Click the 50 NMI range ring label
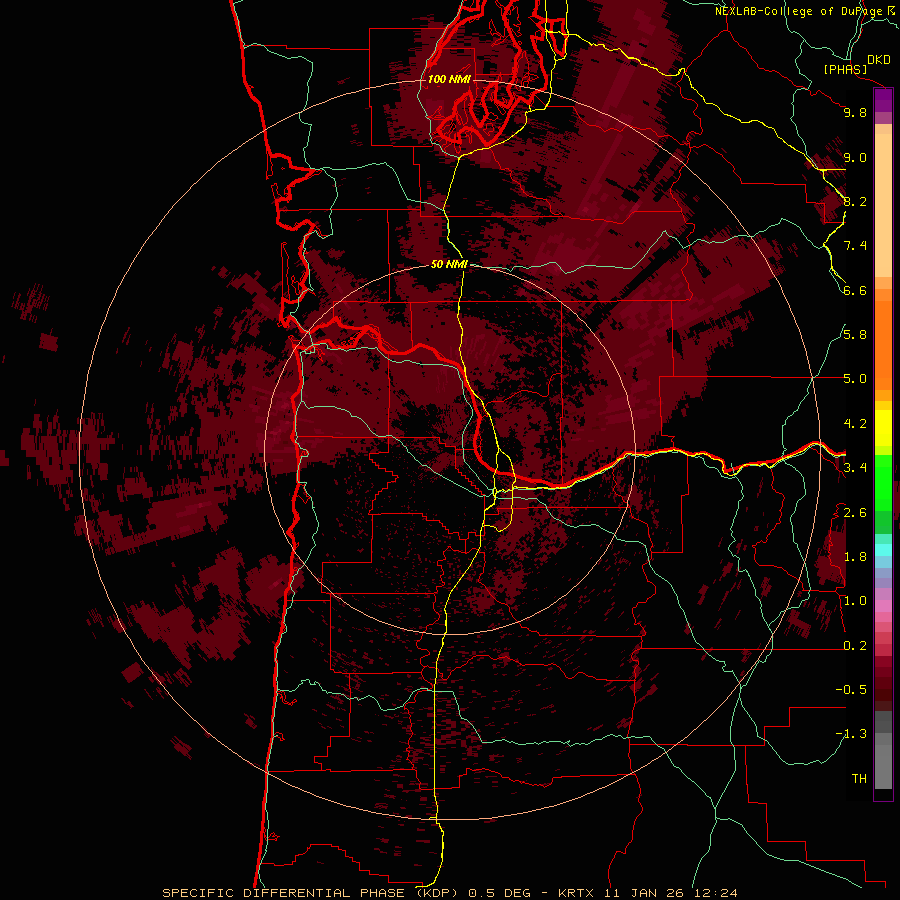Image resolution: width=900 pixels, height=900 pixels. [x=449, y=264]
